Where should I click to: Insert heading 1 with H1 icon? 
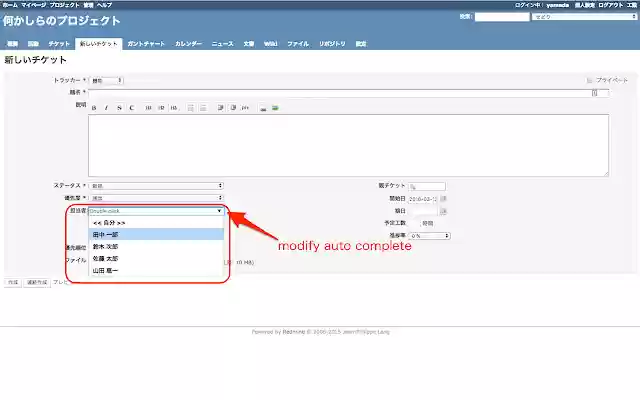pos(149,108)
